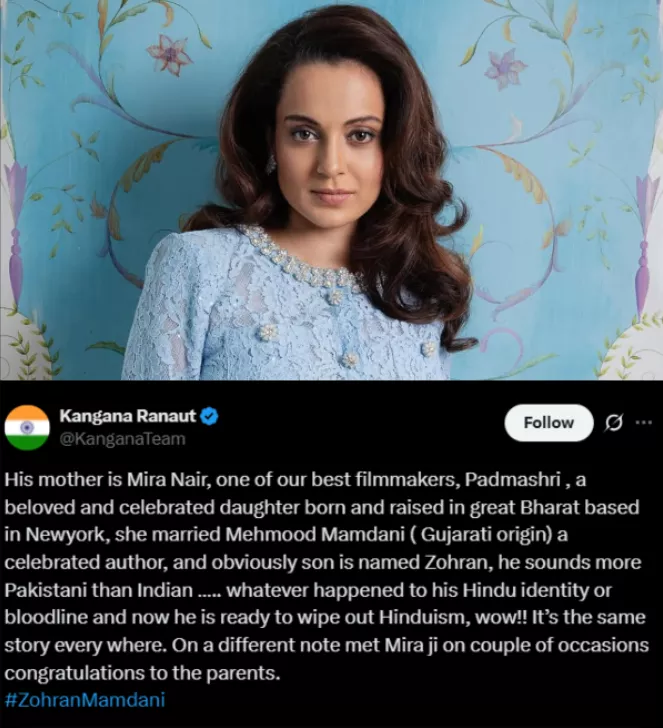Click empty black area right of hashtag
This screenshot has width=663, height=728.
click(x=413, y=700)
